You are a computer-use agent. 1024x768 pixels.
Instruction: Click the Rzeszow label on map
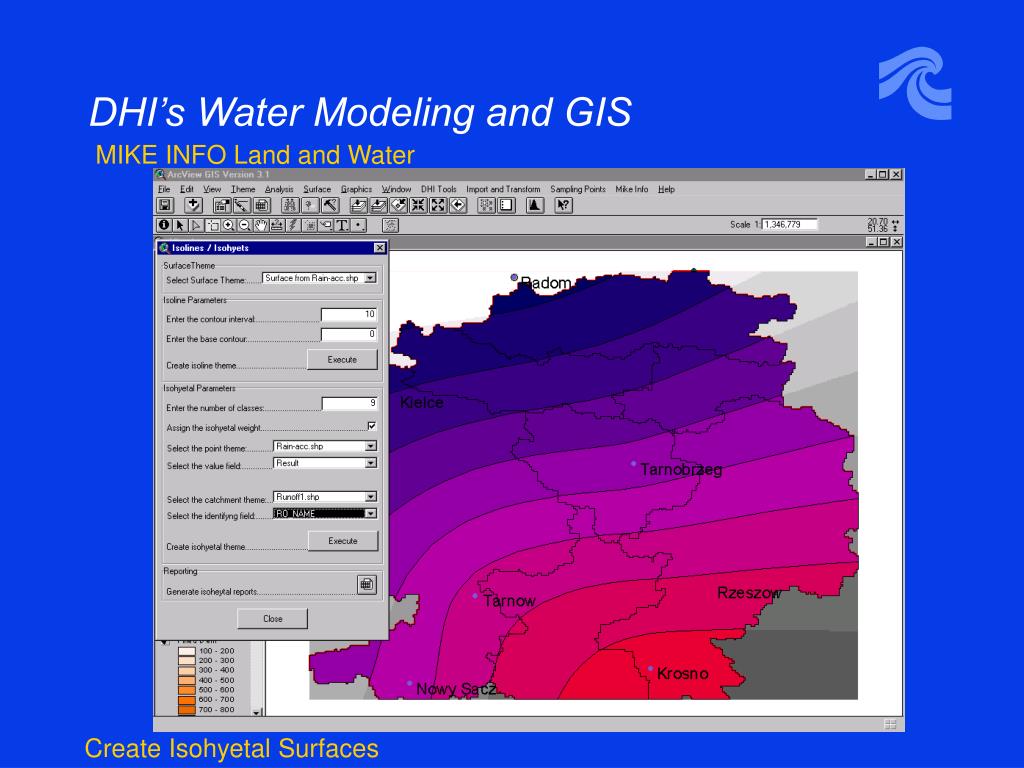point(748,593)
